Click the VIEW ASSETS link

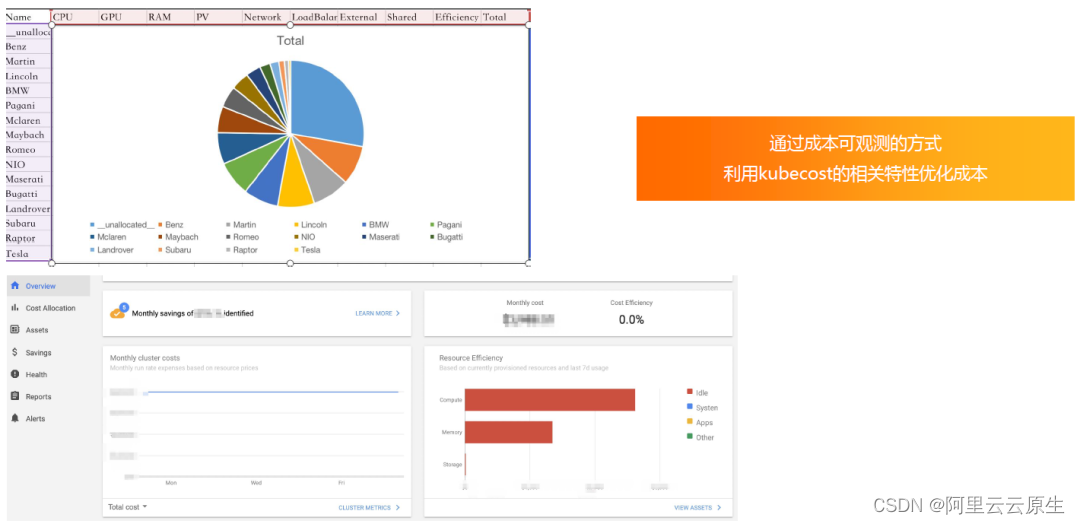pyautogui.click(x=697, y=507)
